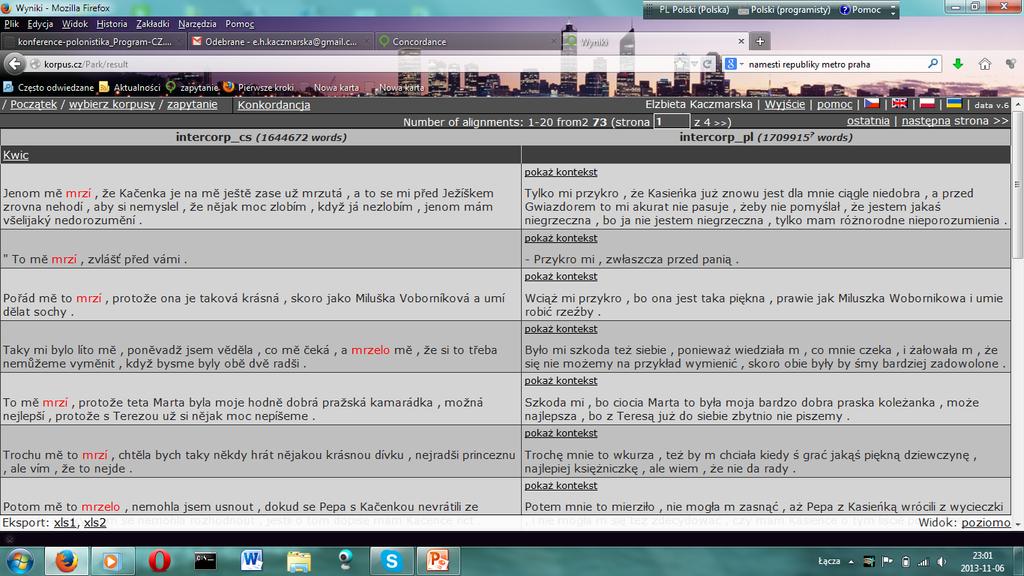Export results as xls1

65,522
